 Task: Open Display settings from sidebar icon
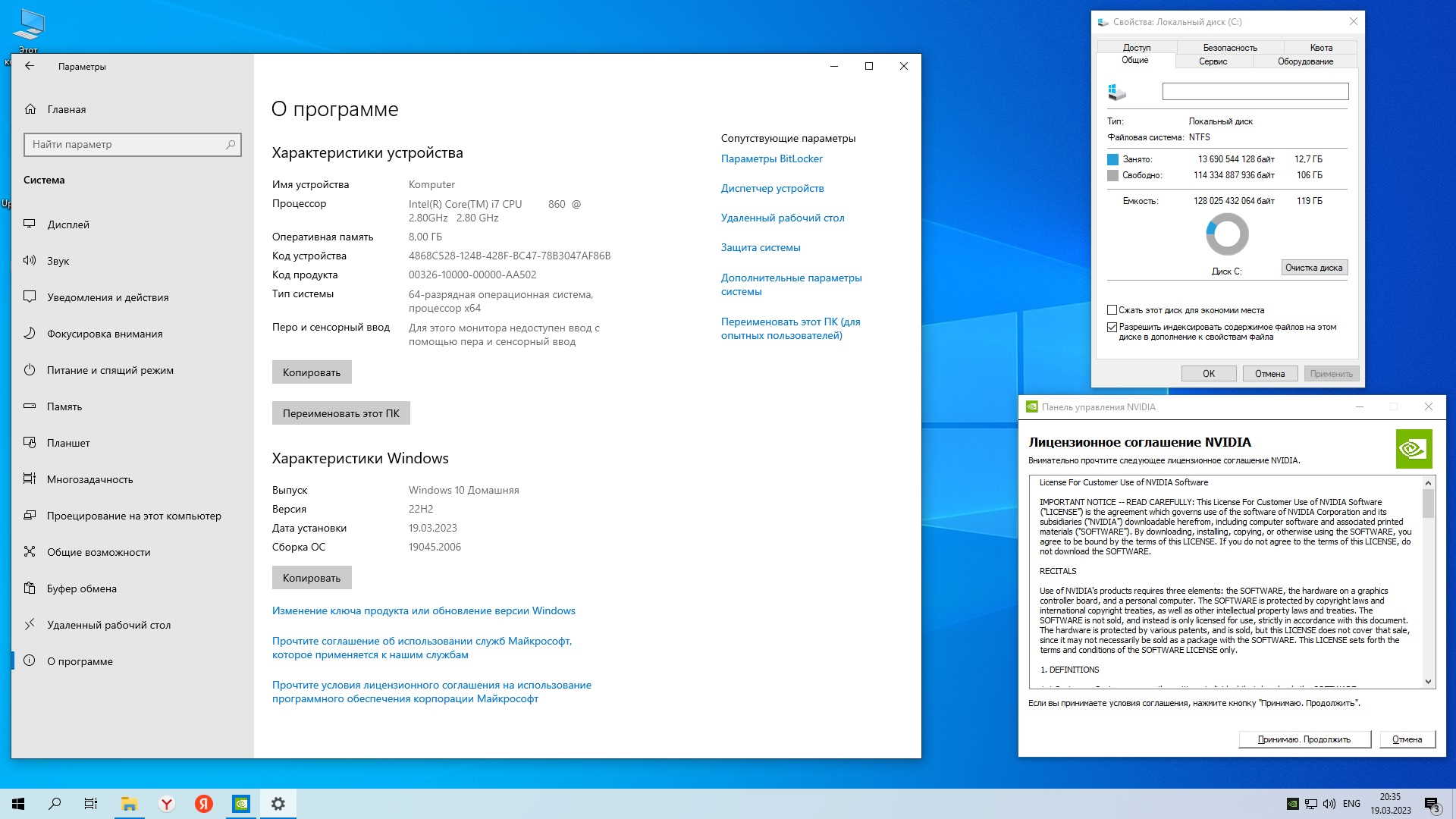coord(30,224)
